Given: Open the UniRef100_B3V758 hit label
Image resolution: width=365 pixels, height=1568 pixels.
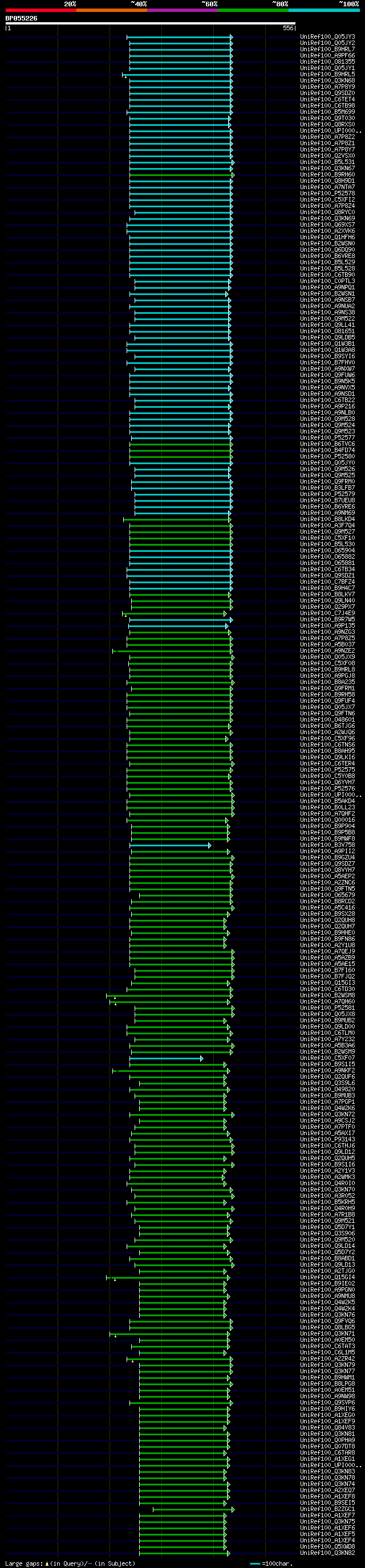Looking at the screenshot, I should [327, 845].
